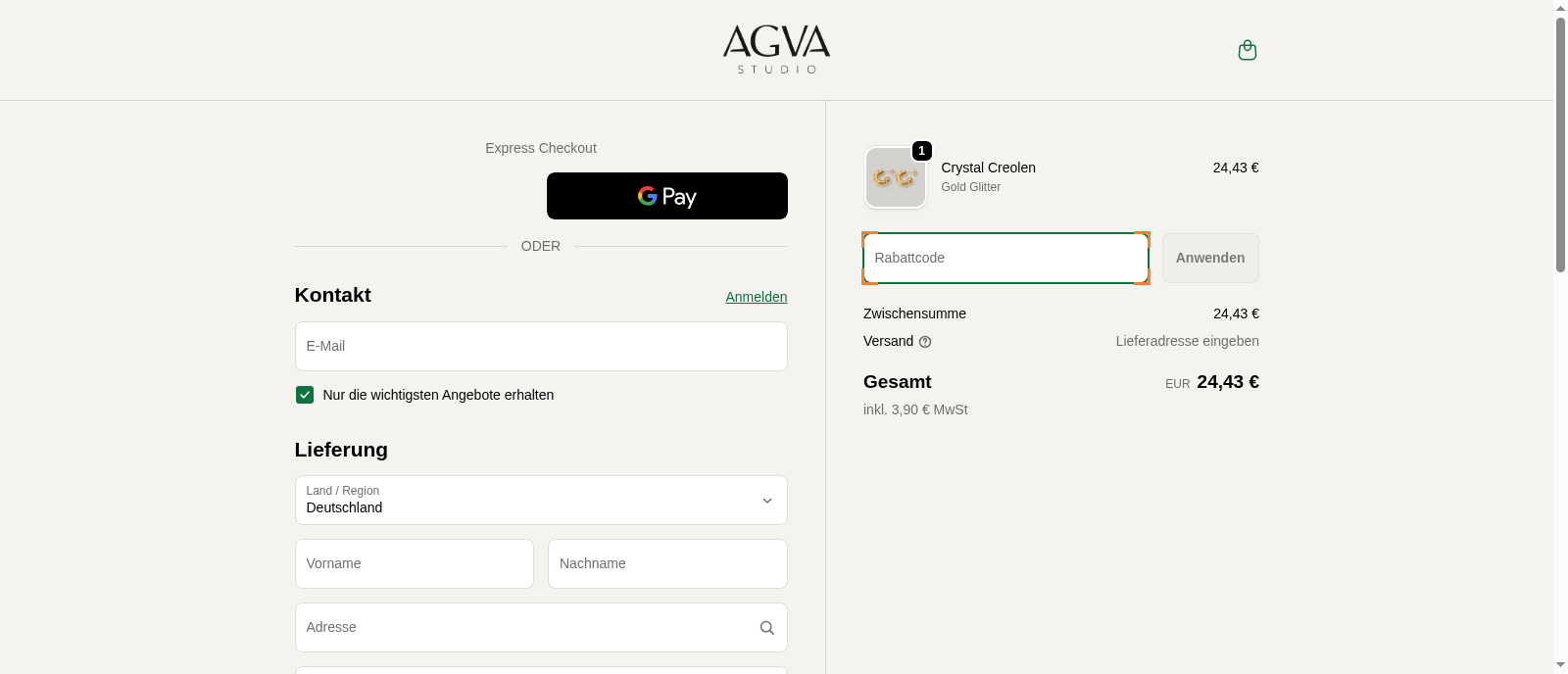Expand the country selector showing Deutschland

(x=541, y=500)
